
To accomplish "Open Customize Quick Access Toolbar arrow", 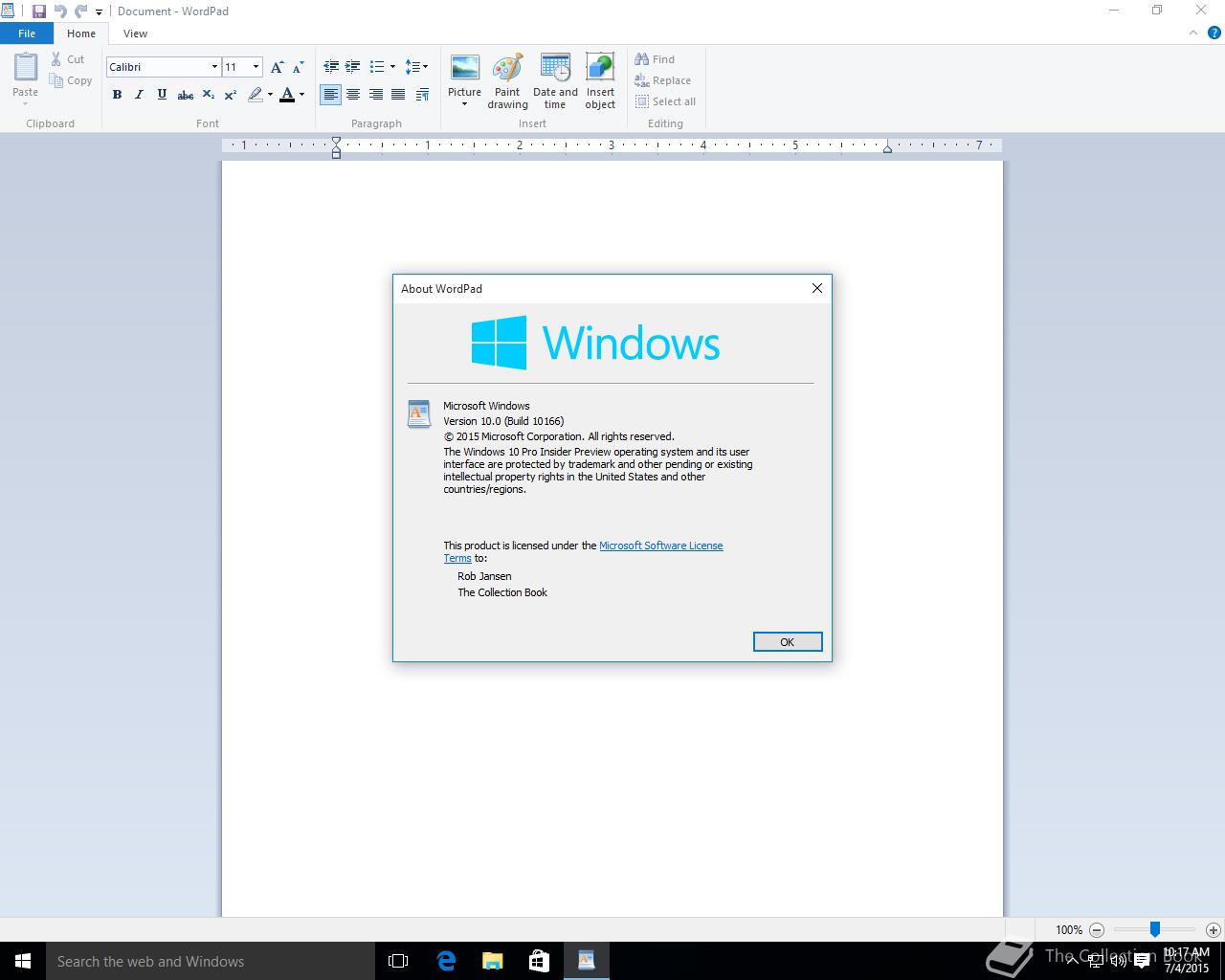I will pos(99,12).
